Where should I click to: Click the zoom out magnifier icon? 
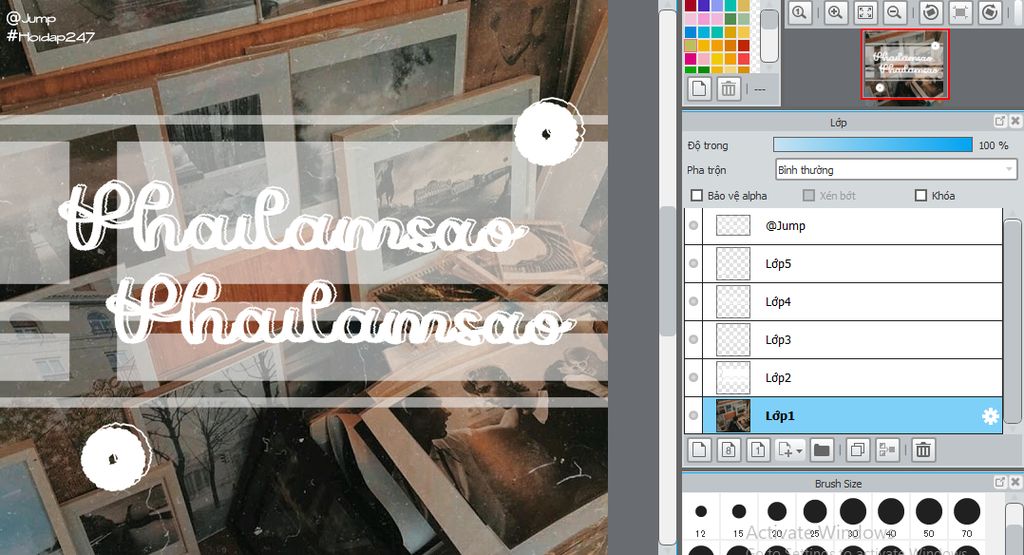pyautogui.click(x=895, y=12)
